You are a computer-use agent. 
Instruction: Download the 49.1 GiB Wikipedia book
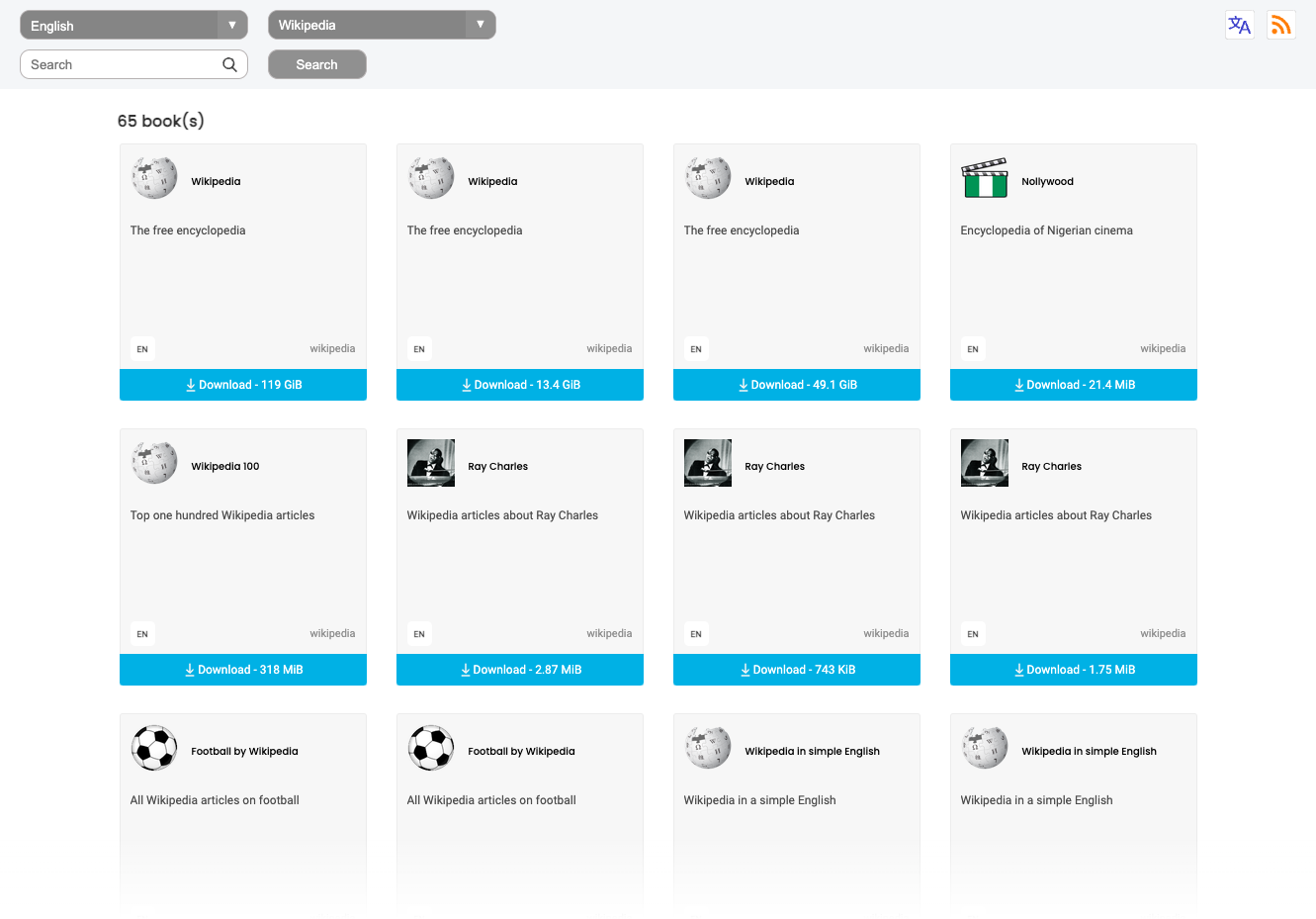coord(797,385)
